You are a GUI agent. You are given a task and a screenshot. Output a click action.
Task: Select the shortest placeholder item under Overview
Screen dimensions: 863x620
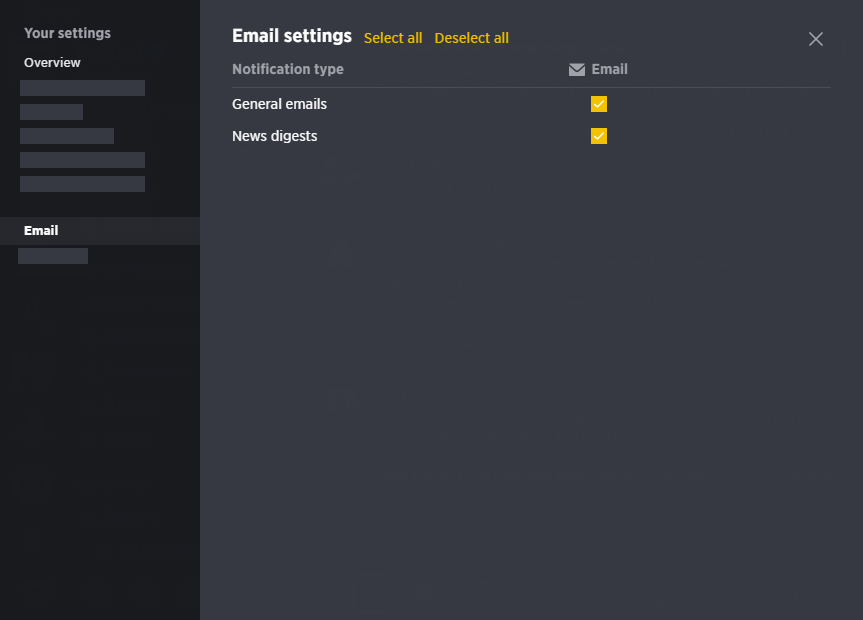click(51, 112)
